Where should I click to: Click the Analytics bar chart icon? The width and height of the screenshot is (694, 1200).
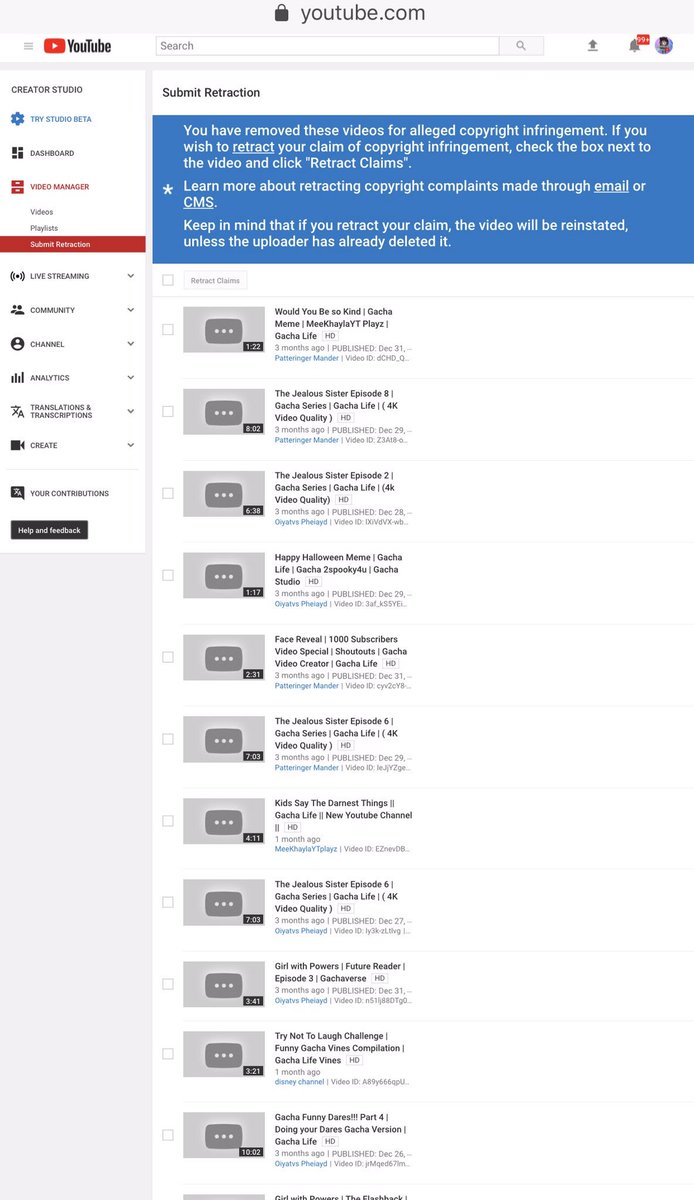click(x=17, y=378)
